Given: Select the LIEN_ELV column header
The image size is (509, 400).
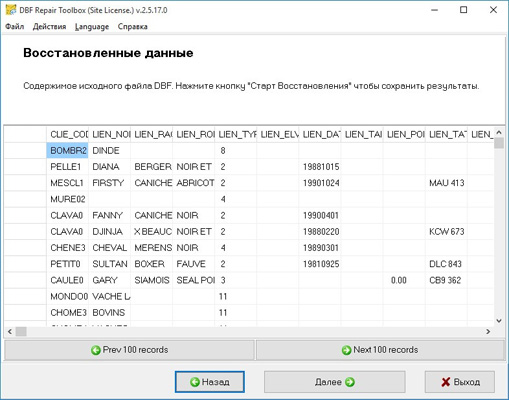Looking at the screenshot, I should [278, 134].
